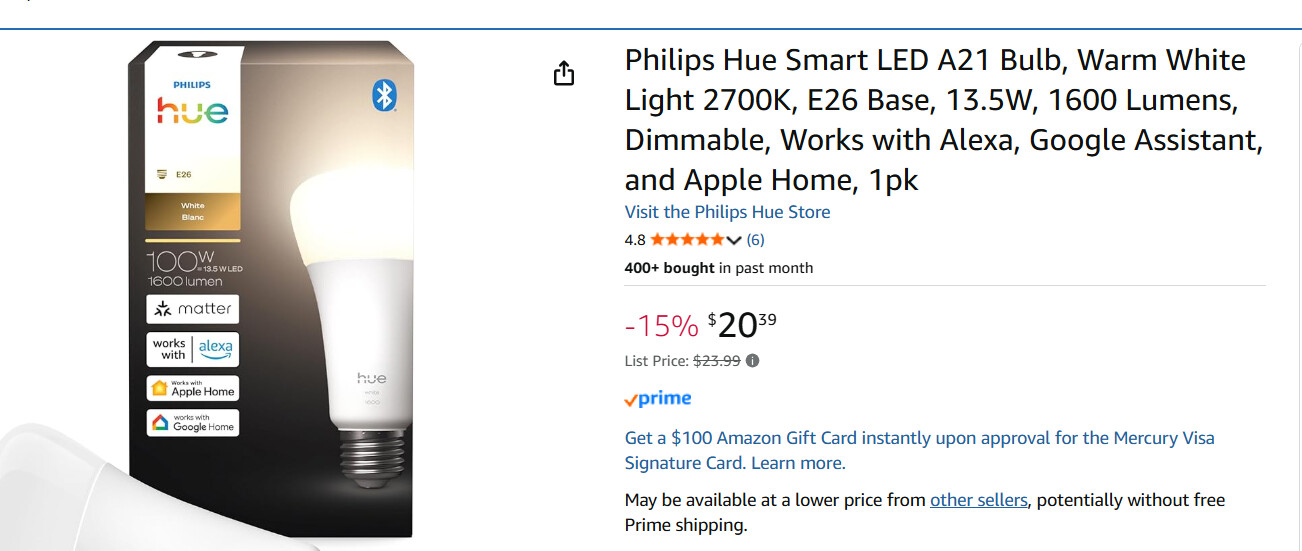Image resolution: width=1302 pixels, height=551 pixels.
Task: Expand the star rating breakdown chevron
Action: (734, 240)
